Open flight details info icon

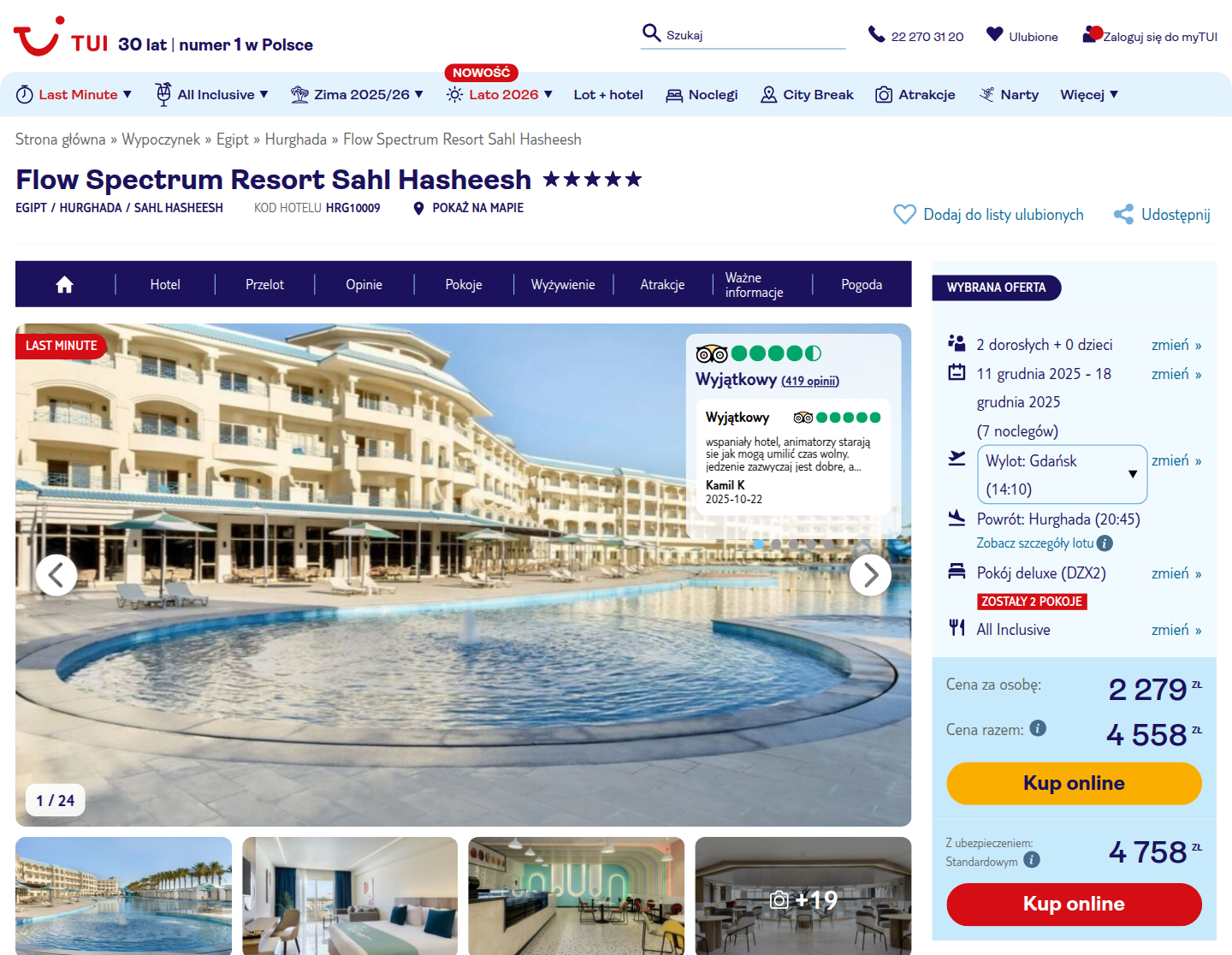pos(1105,543)
